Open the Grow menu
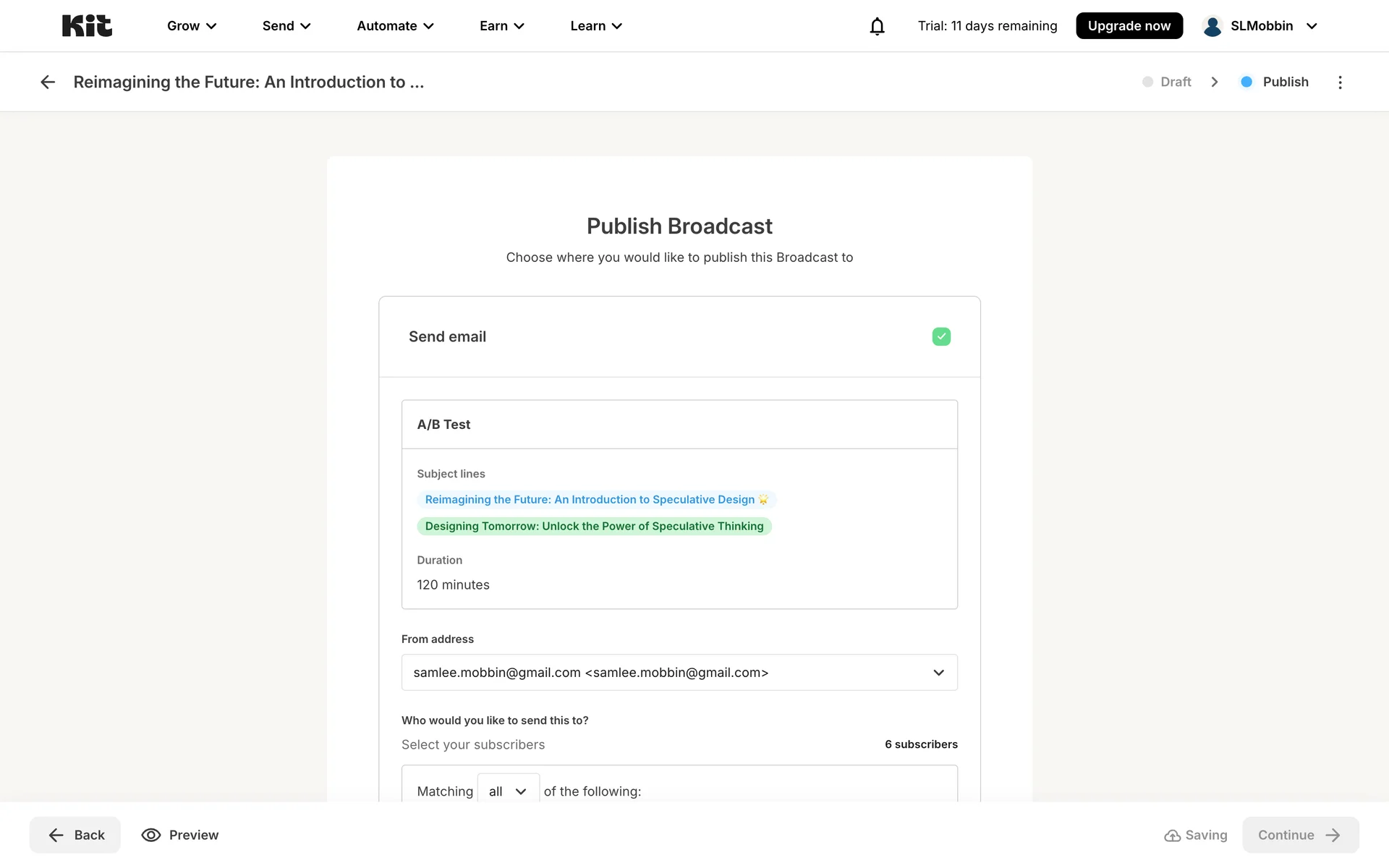This screenshot has height=868, width=1389. pyautogui.click(x=192, y=26)
